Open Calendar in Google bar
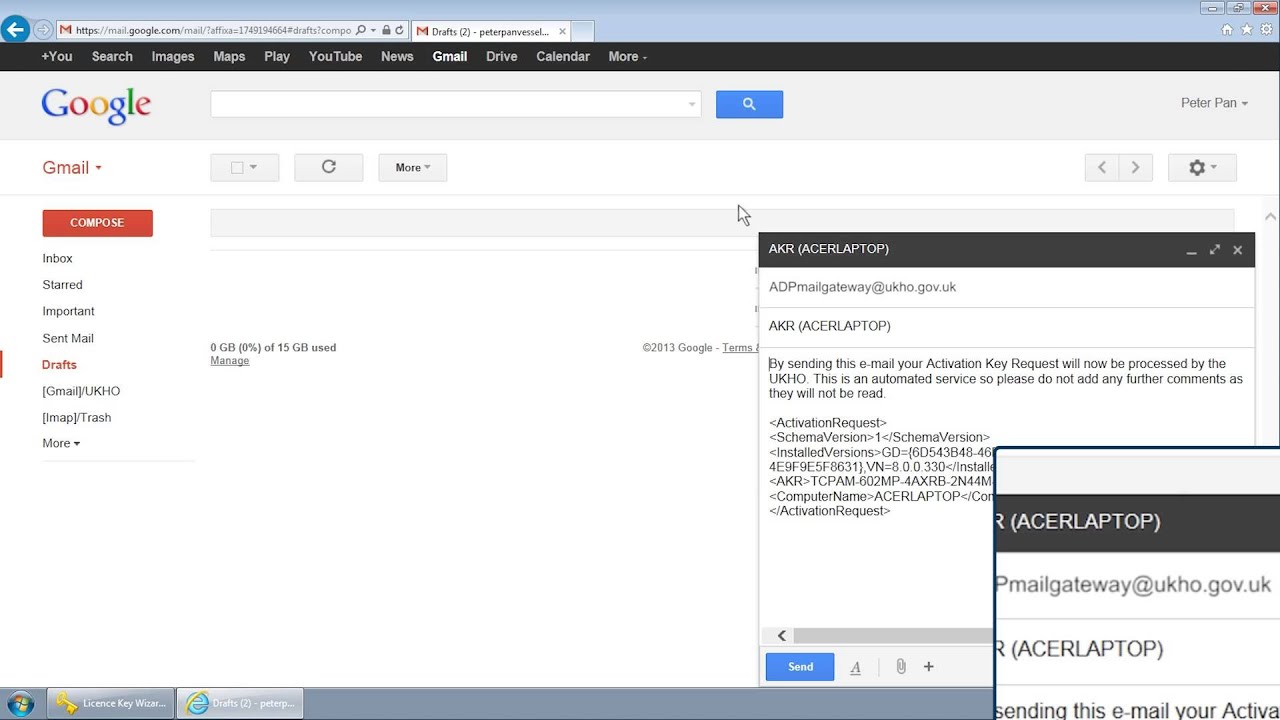Viewport: 1280px width, 720px height. point(563,57)
